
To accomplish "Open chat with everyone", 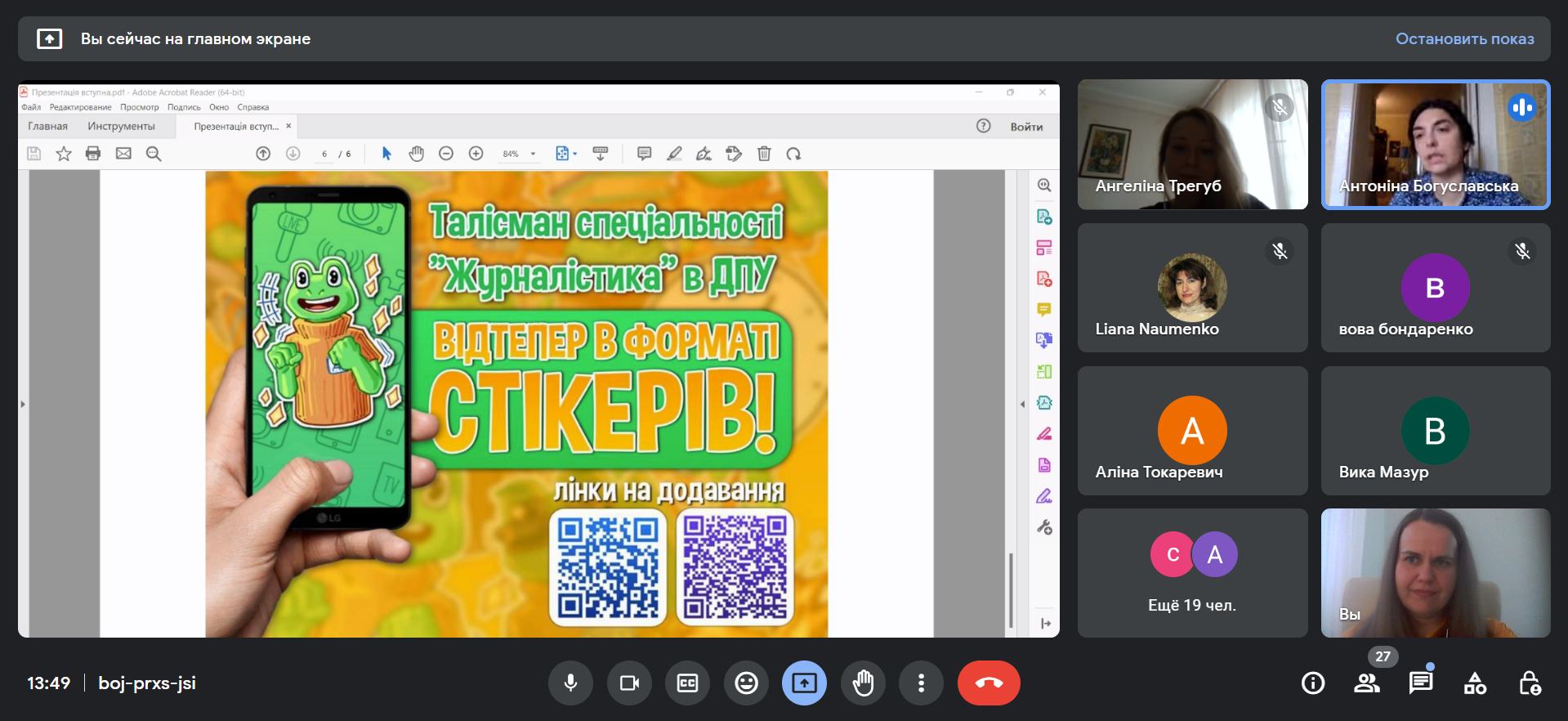I will (1421, 683).
